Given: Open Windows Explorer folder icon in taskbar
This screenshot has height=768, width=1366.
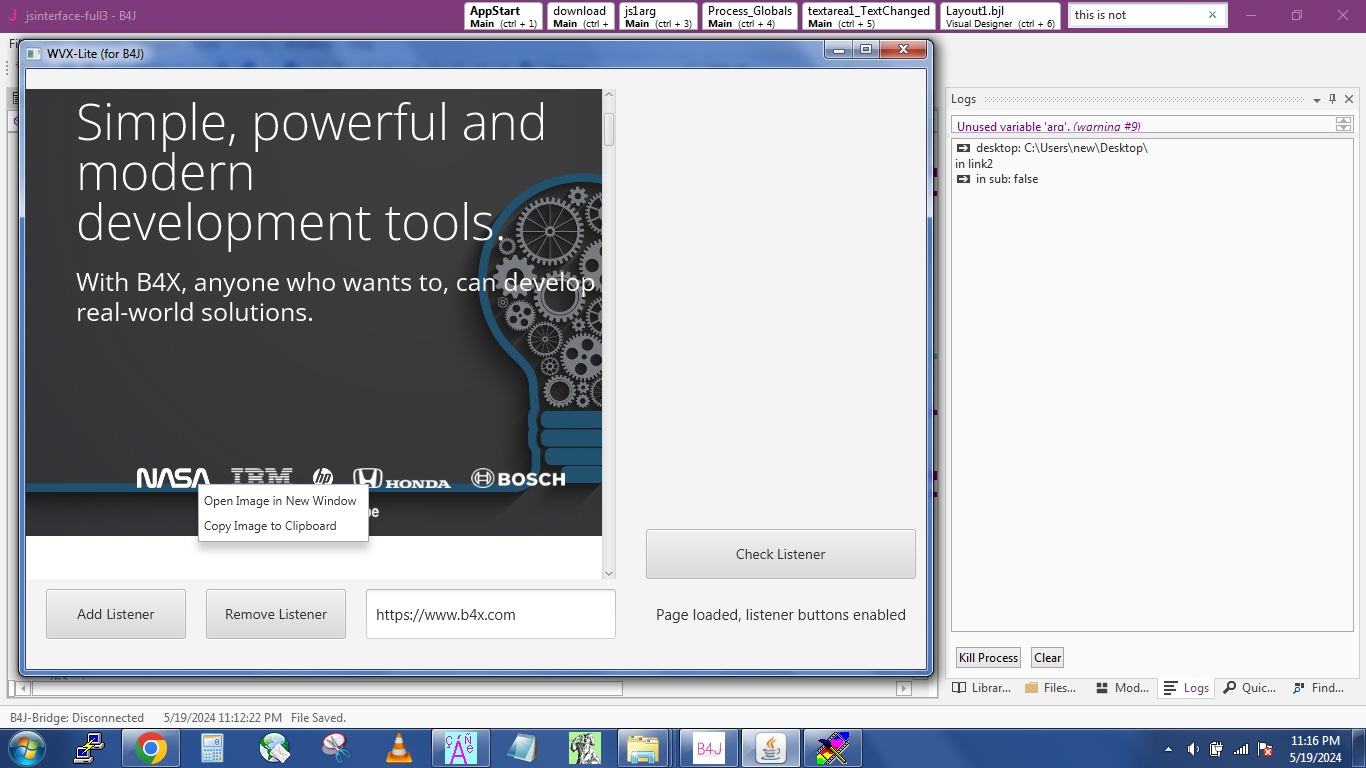Looking at the screenshot, I should tap(643, 748).
